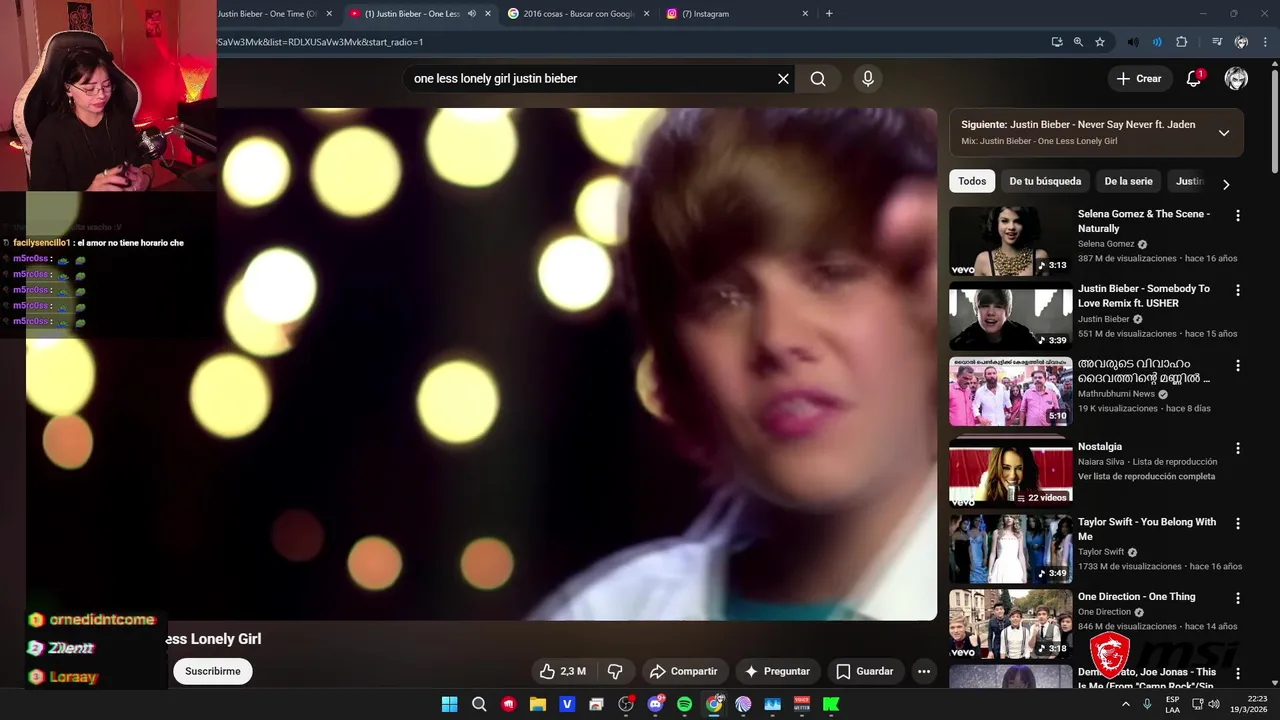Screen dimensions: 1280x720
Task: Open the Crear menu
Action: (1139, 79)
